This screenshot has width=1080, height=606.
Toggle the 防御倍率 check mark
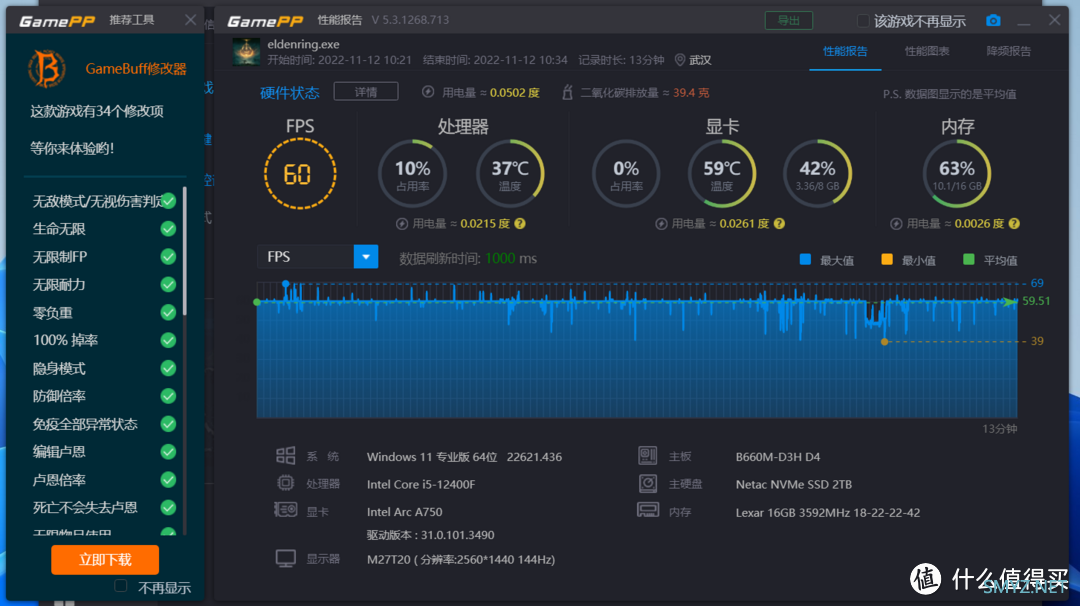click(168, 396)
